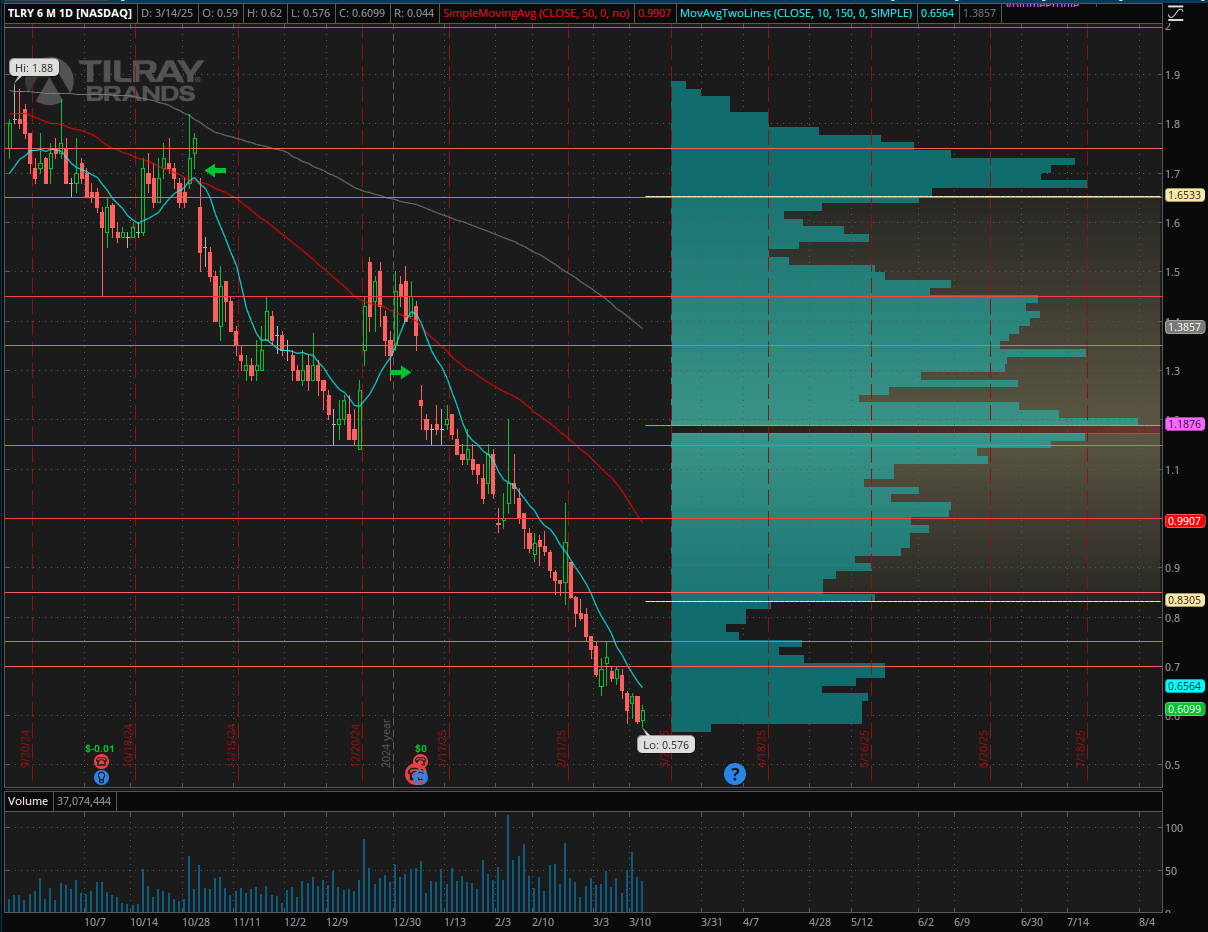Click the pink 1.1876 bubble on the price axis
The height and width of the screenshot is (932, 1208).
(x=1184, y=424)
